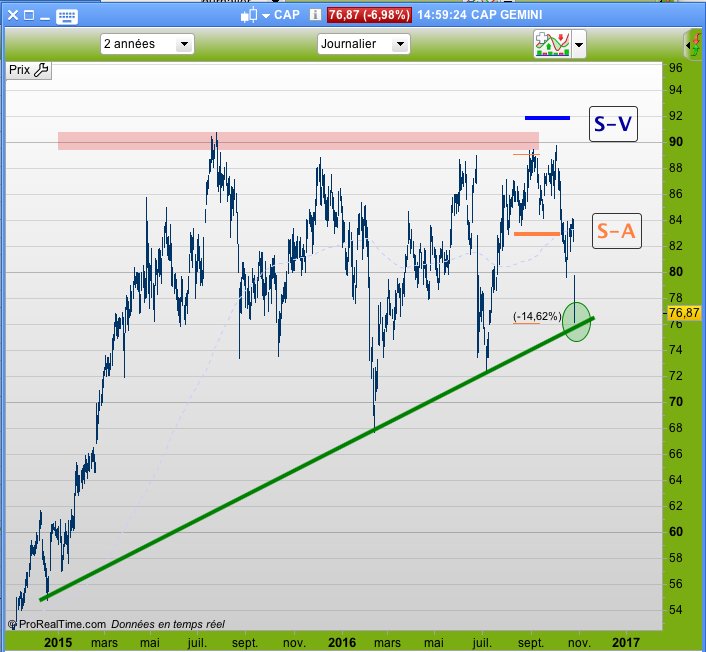This screenshot has width=706, height=652.
Task: Open the 'Journalier' timeframe dropdown
Action: click(x=363, y=44)
